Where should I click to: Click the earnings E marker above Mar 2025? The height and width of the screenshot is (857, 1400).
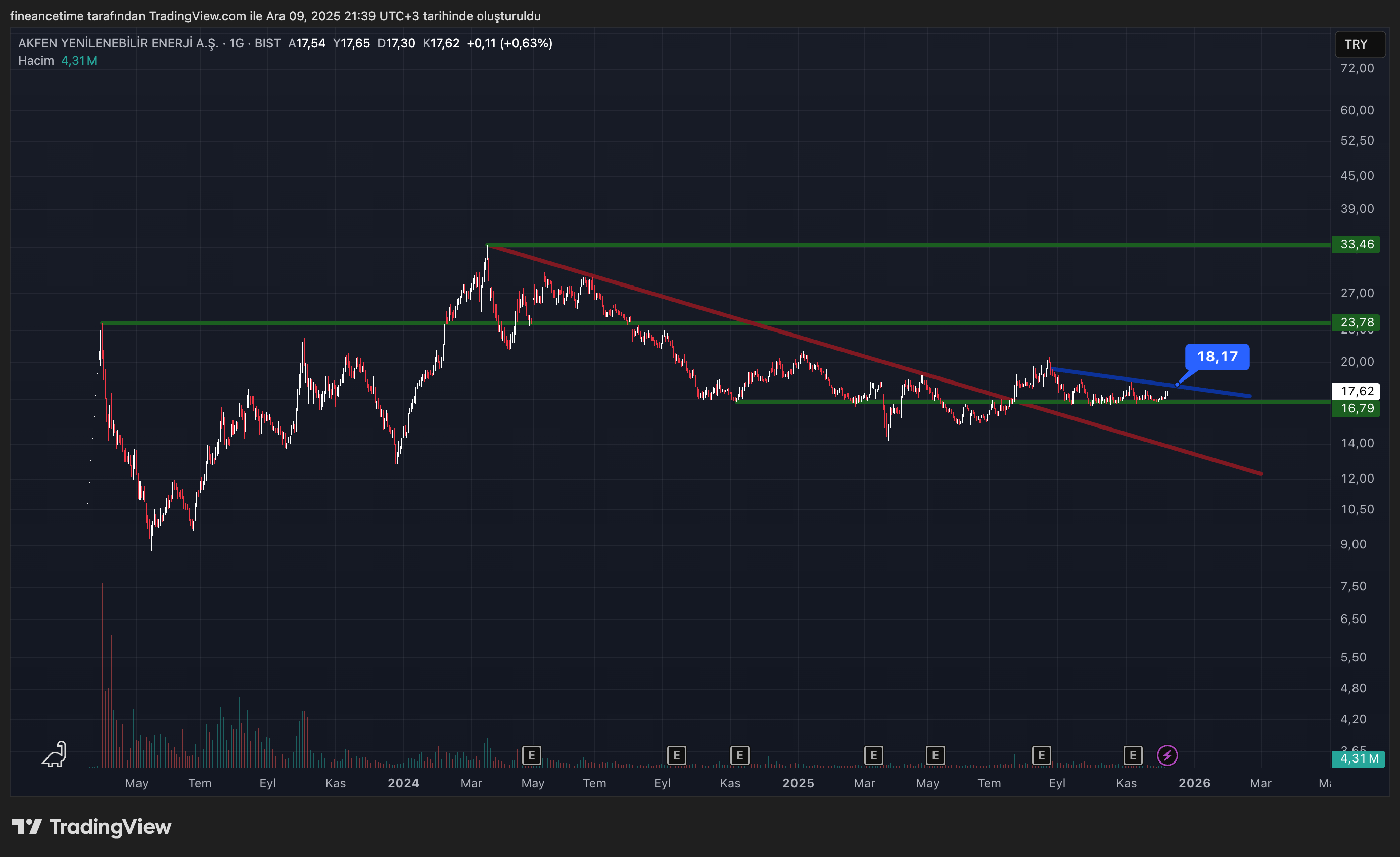pos(873,755)
